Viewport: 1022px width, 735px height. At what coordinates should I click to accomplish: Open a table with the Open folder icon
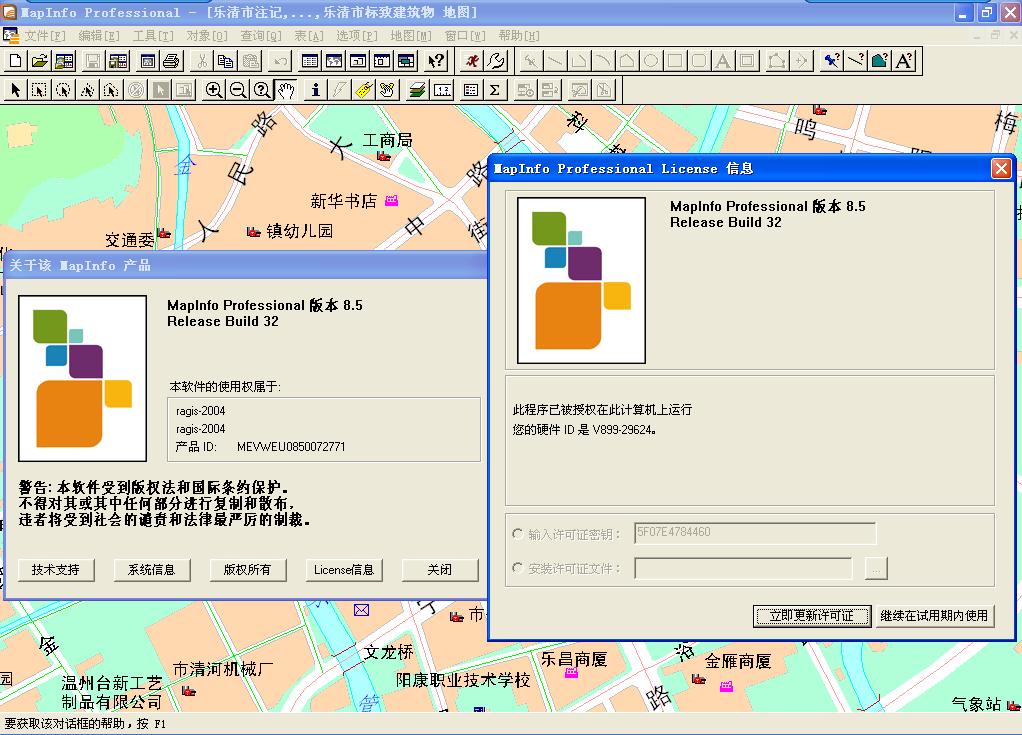[39, 61]
